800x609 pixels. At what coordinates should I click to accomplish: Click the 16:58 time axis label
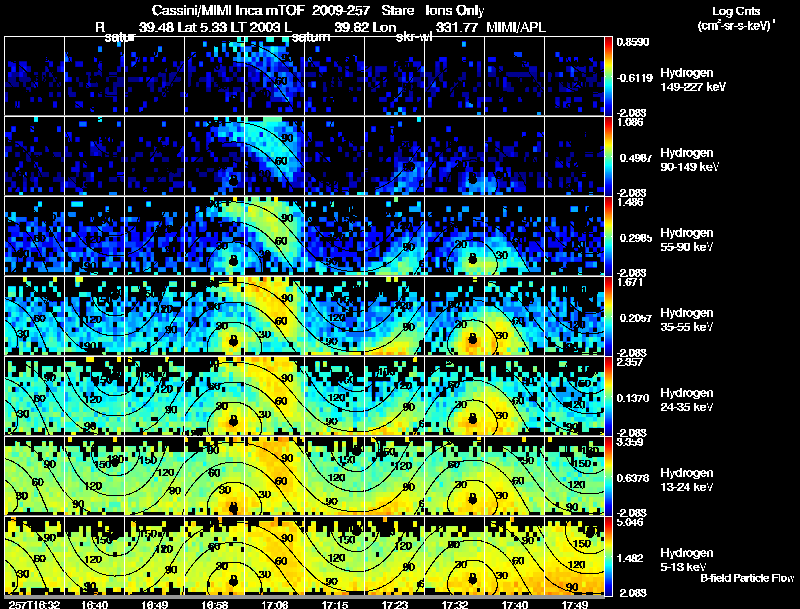pos(215,604)
